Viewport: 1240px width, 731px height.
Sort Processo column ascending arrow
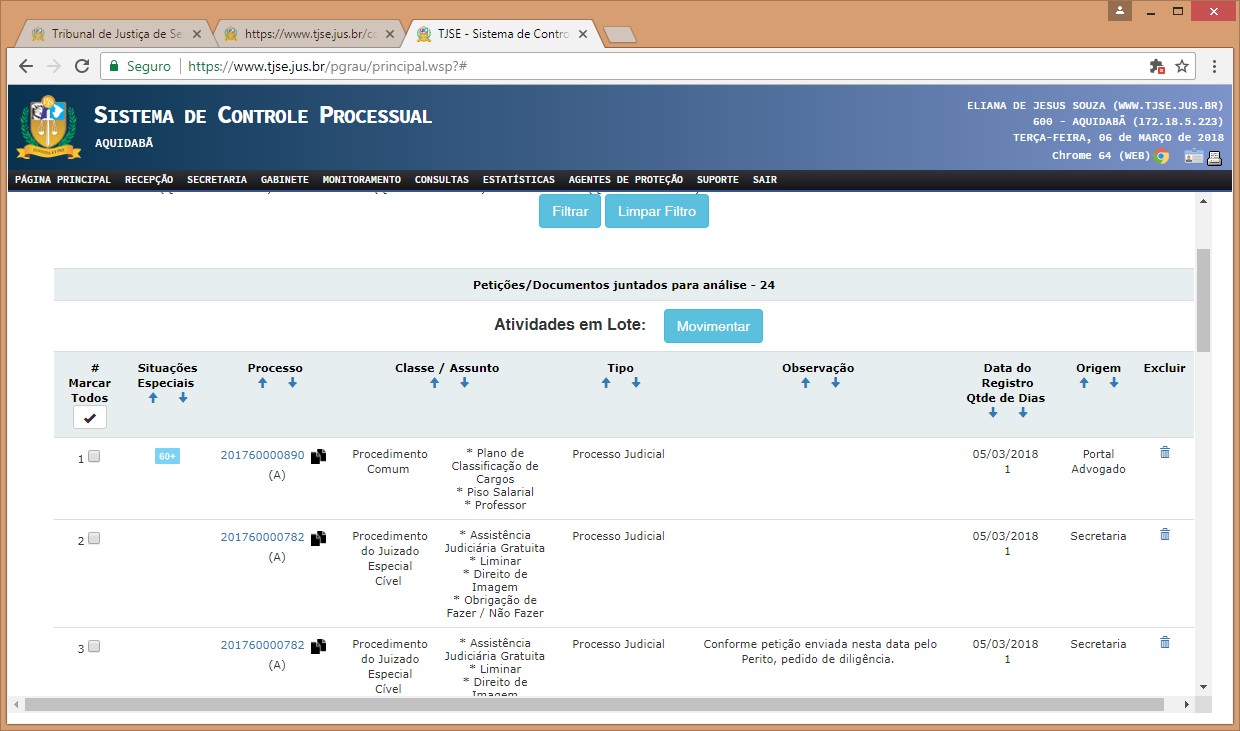coord(262,383)
